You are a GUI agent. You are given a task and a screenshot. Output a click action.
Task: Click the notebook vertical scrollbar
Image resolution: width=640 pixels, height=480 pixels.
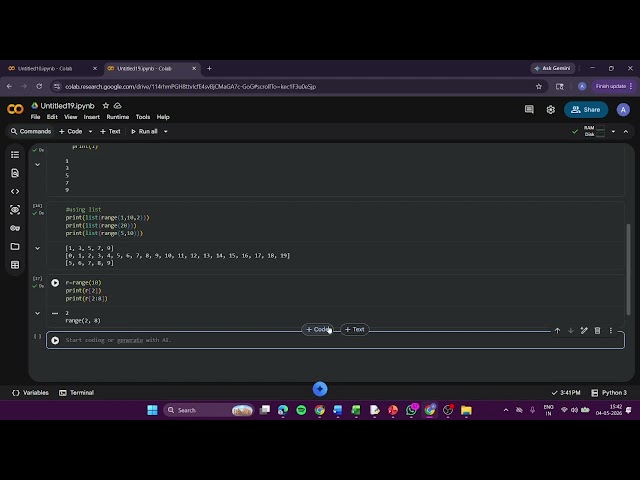[x=628, y=269]
